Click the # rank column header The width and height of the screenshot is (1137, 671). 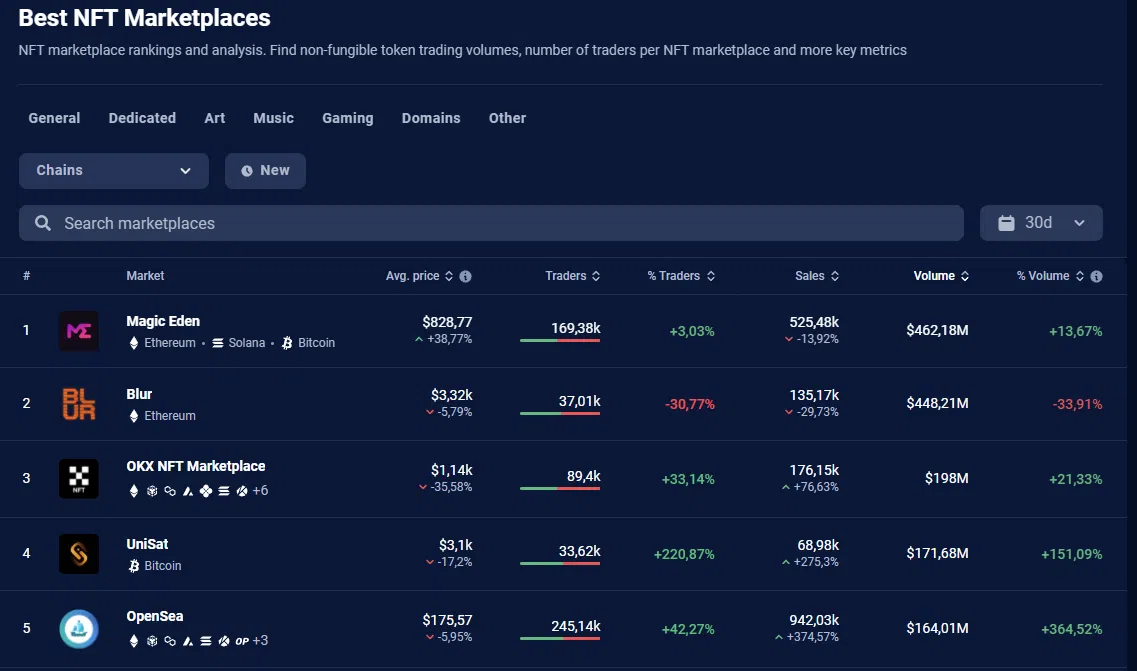(26, 276)
